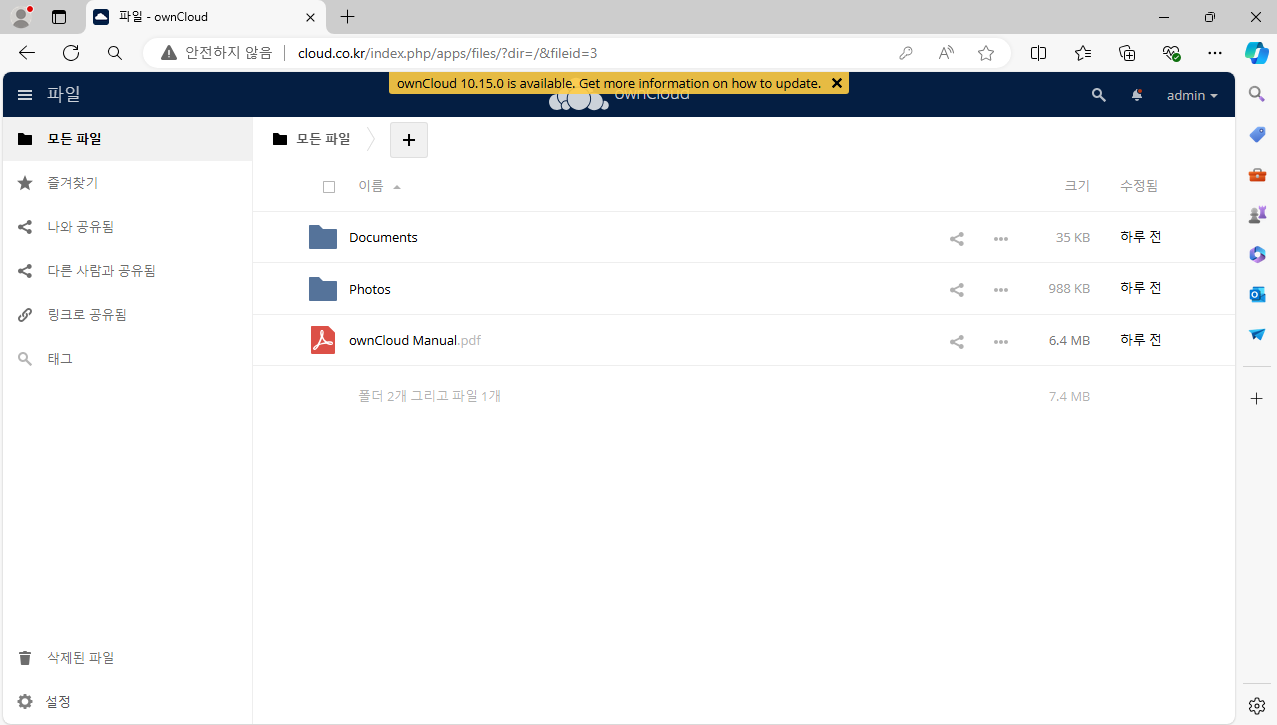
Task: Open the Documents folder name
Action: coord(383,237)
